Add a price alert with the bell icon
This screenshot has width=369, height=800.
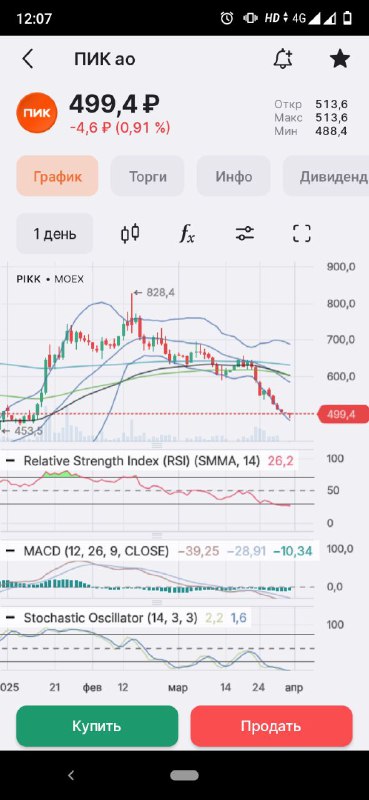click(x=283, y=60)
